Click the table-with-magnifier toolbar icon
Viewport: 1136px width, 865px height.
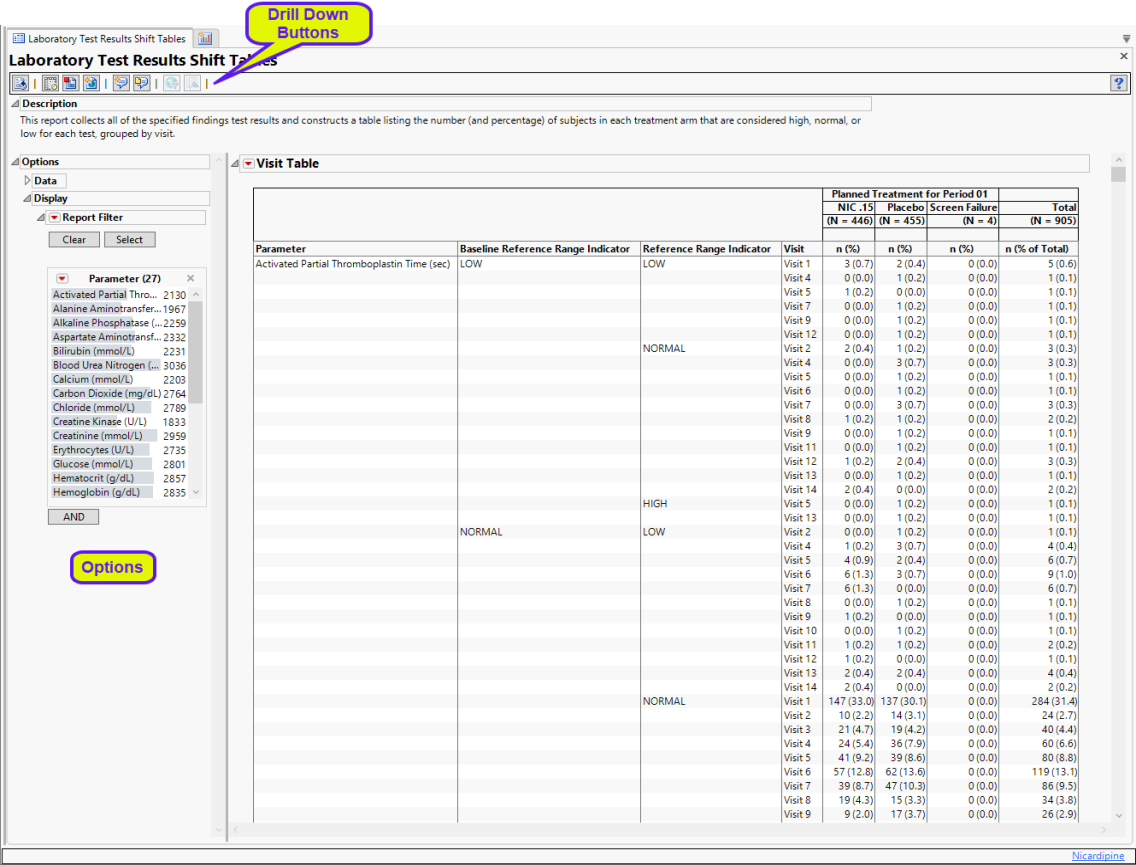50,83
